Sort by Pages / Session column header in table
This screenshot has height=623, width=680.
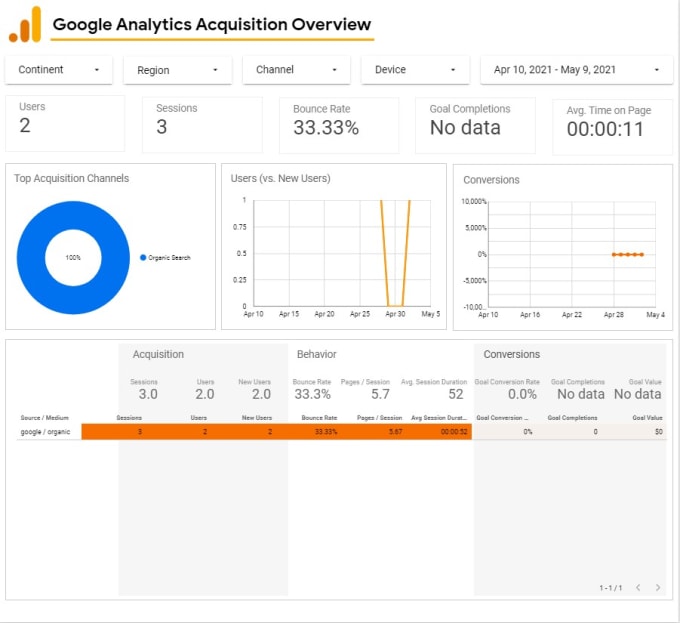pos(379,418)
